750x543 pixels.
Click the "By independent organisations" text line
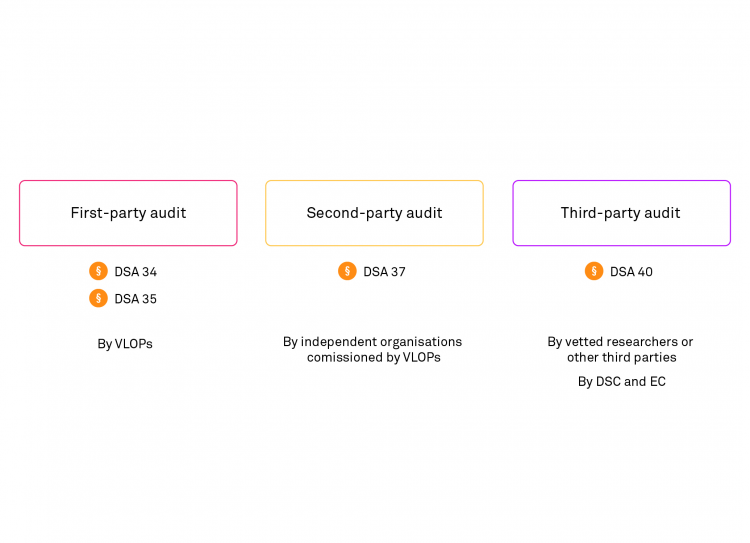pos(372,342)
